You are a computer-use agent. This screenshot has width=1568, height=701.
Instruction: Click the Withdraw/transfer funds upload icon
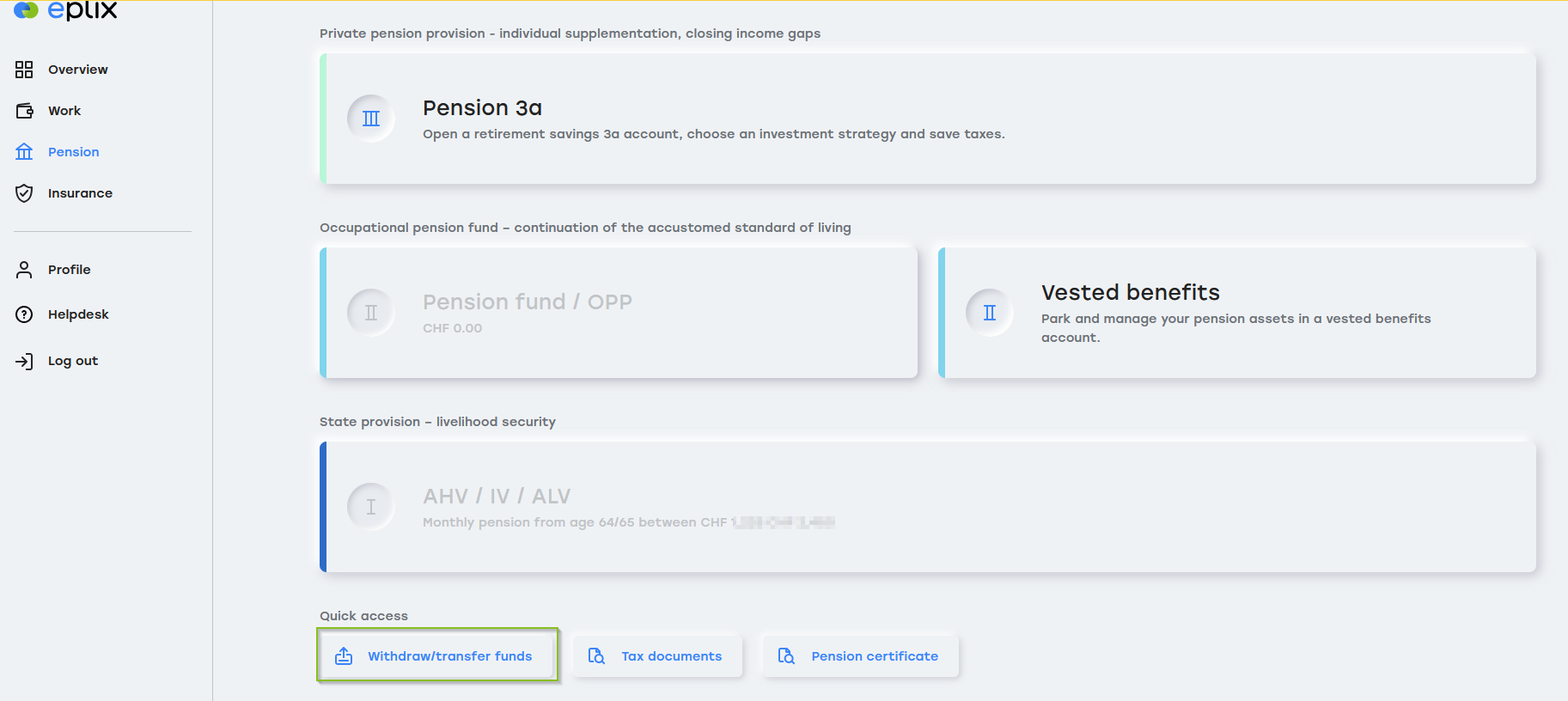coord(344,656)
